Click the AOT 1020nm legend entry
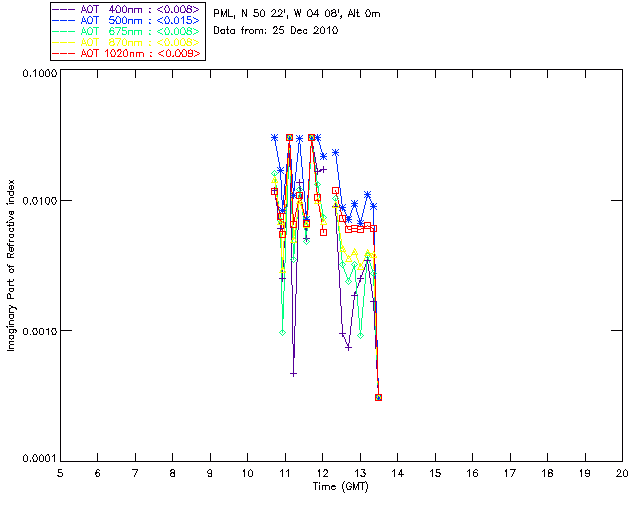The height and width of the screenshot is (512, 640). tap(128, 53)
